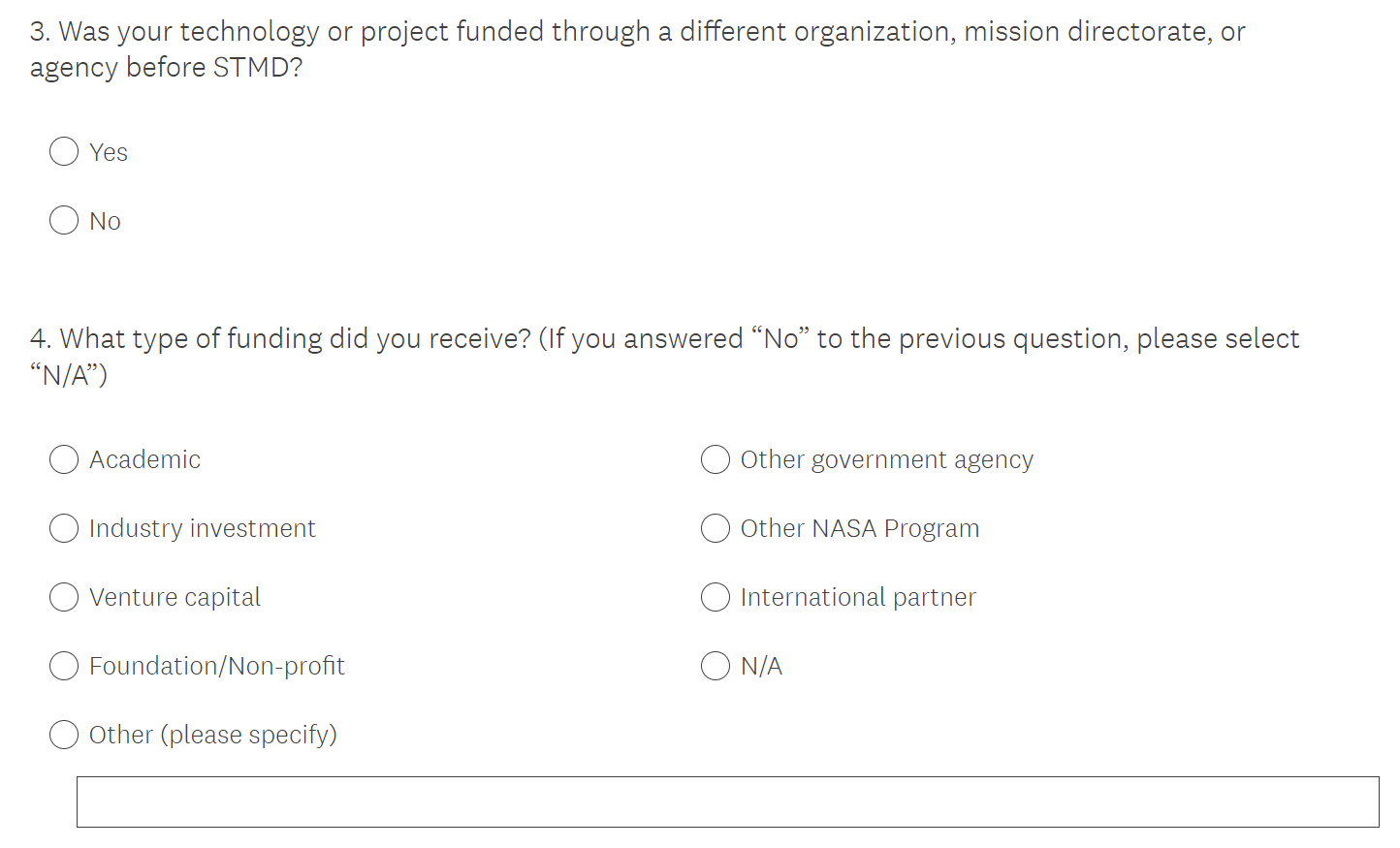1400x848 pixels.
Task: Choose the Academic funding radio button
Action: [64, 459]
